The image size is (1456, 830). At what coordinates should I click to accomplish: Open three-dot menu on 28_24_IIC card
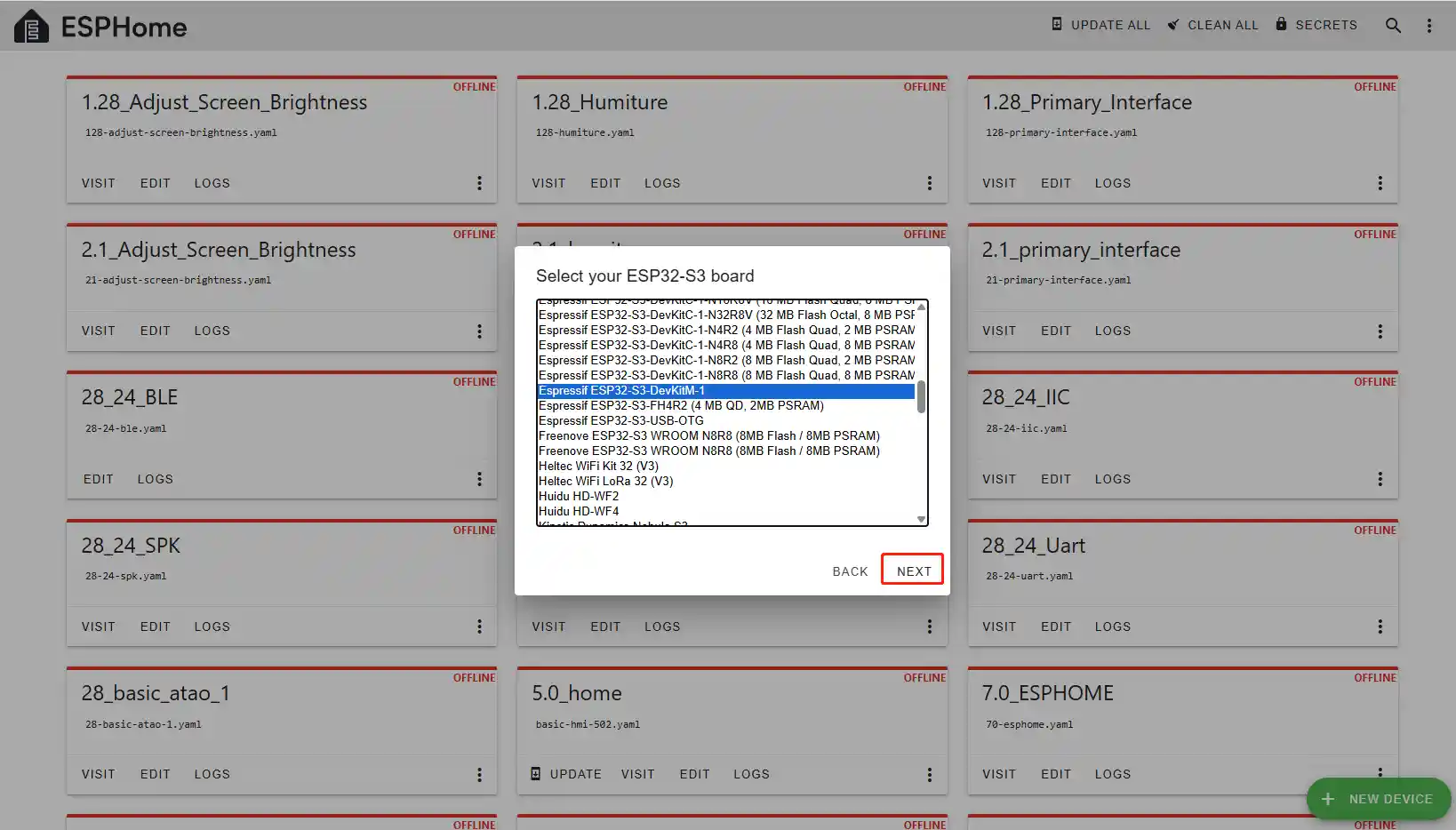[x=1380, y=479]
